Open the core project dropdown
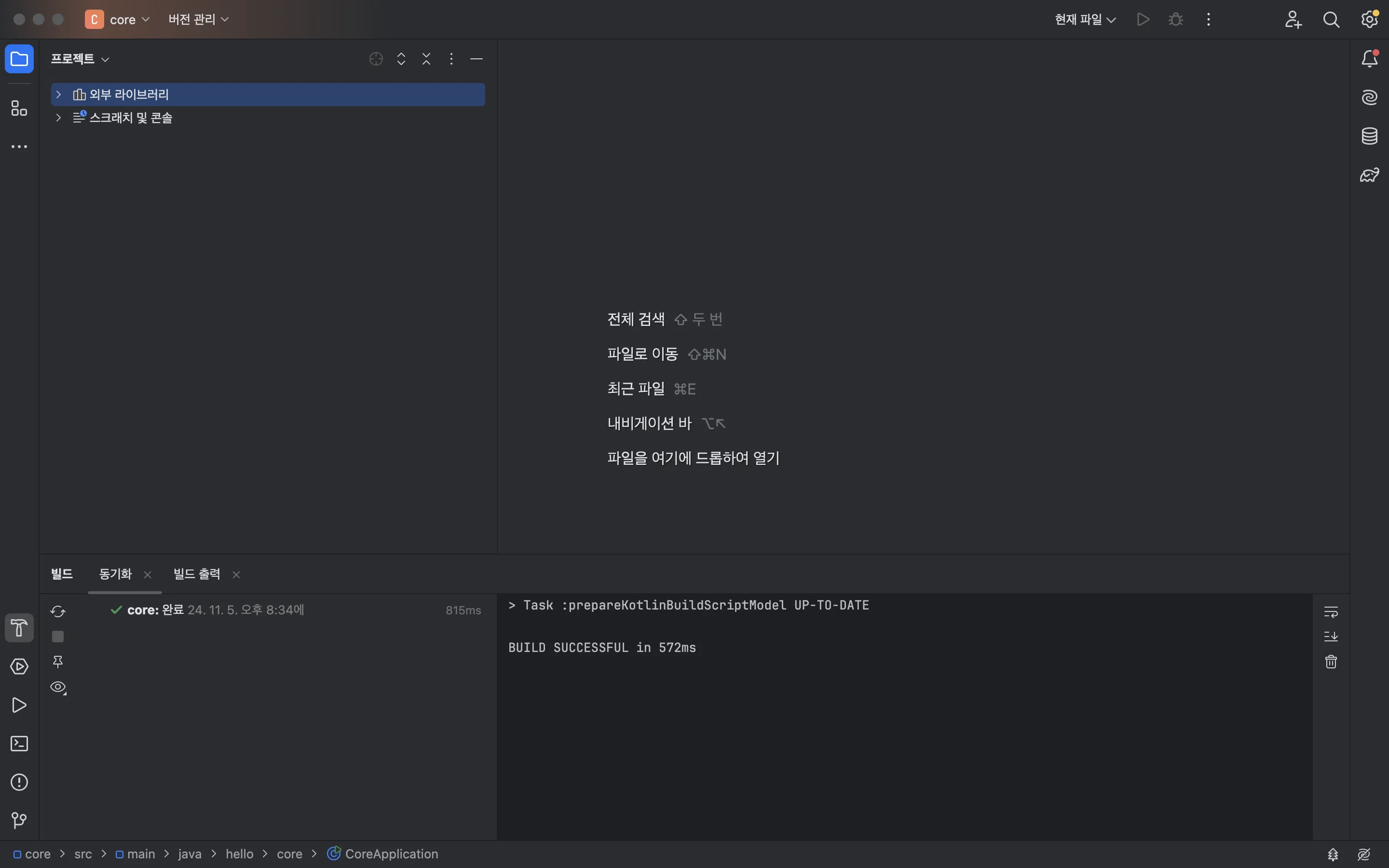Screen dimensions: 1389x868 [x=118, y=19]
